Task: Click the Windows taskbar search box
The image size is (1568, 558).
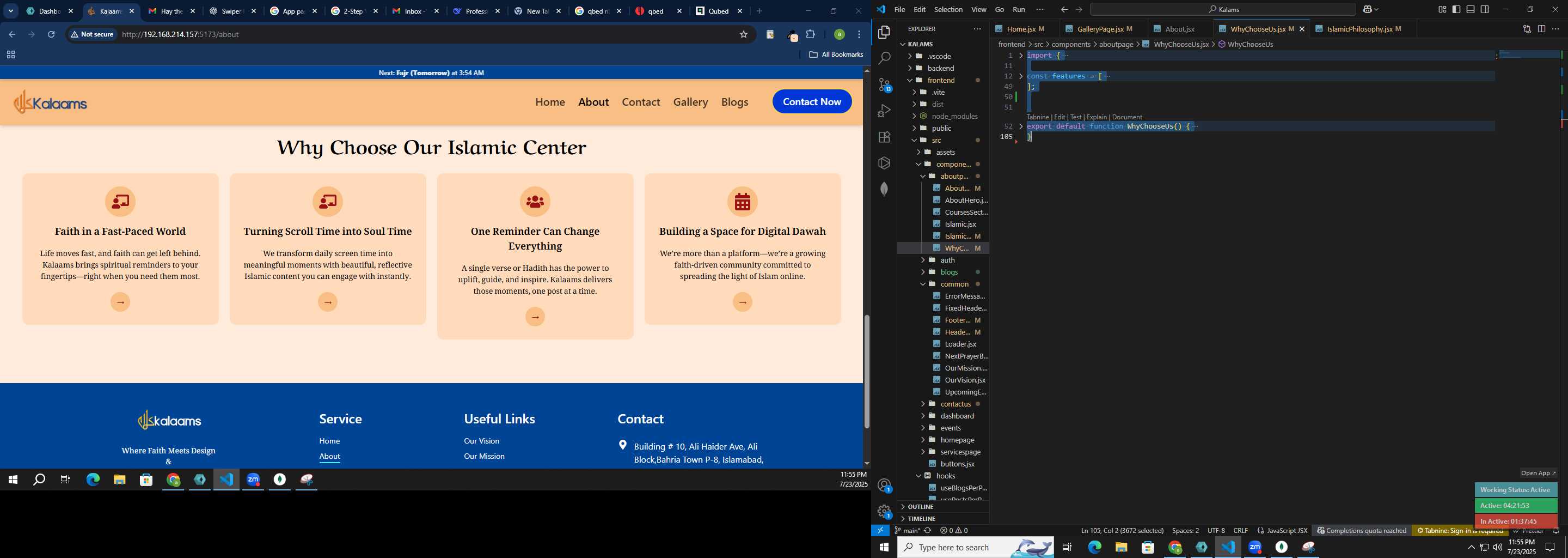Action: (975, 547)
